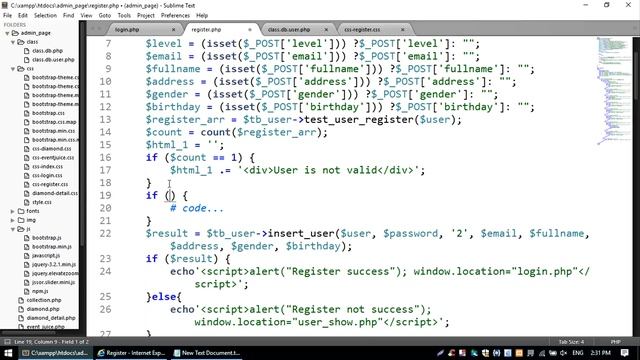Place cursor on line 20 comment code

tap(197, 208)
